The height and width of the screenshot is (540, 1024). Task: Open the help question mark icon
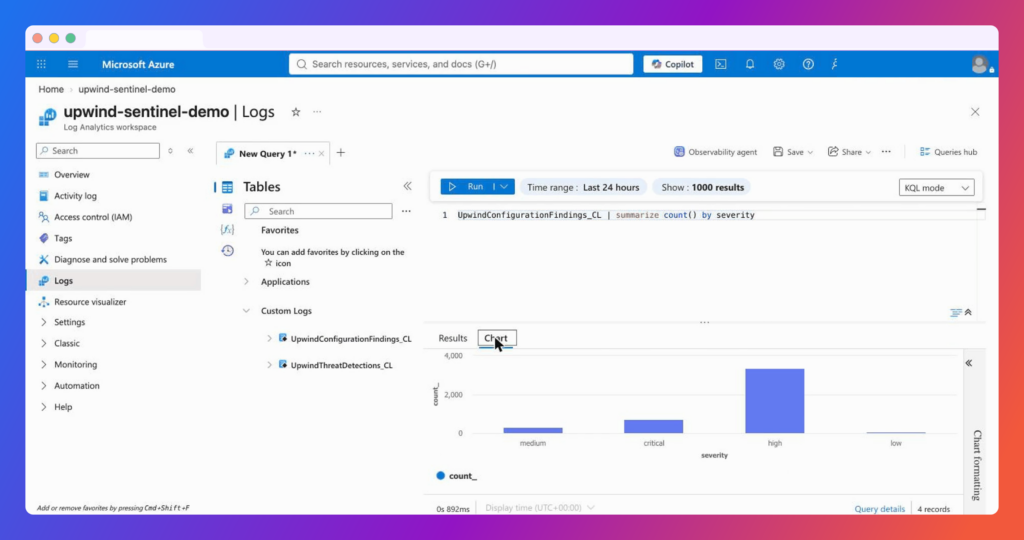pos(808,64)
